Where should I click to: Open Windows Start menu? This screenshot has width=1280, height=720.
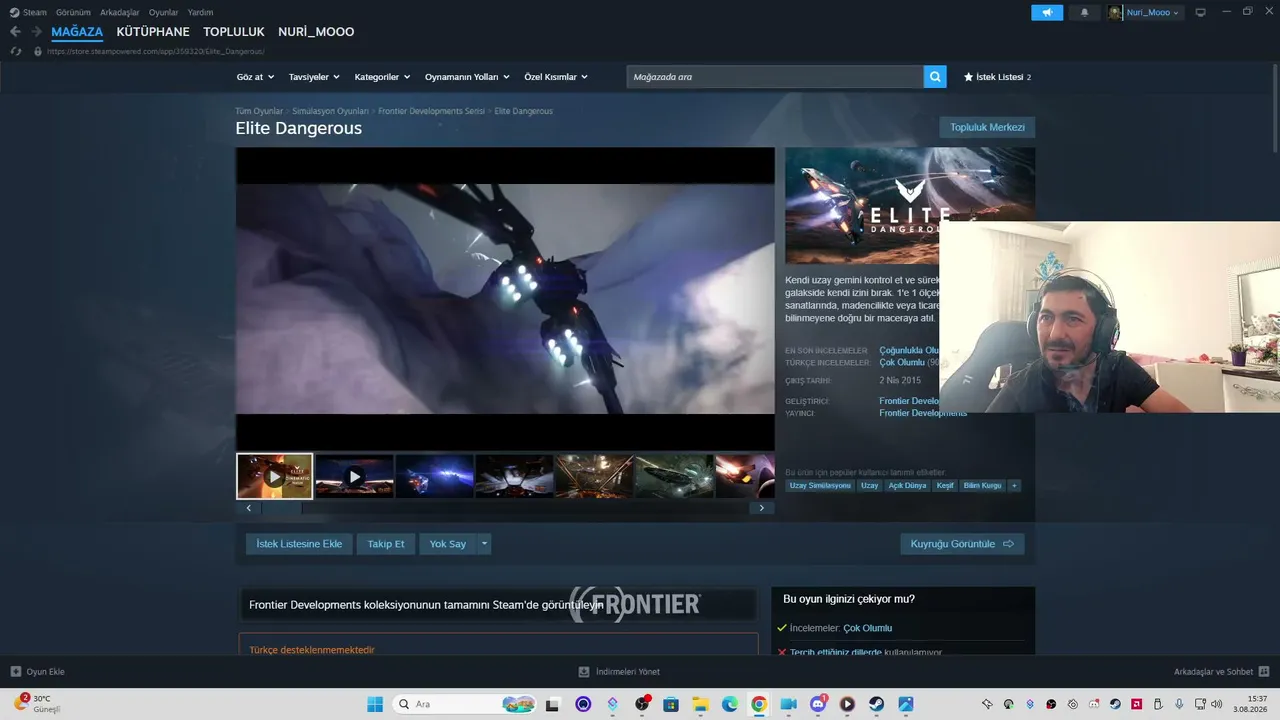[375, 704]
